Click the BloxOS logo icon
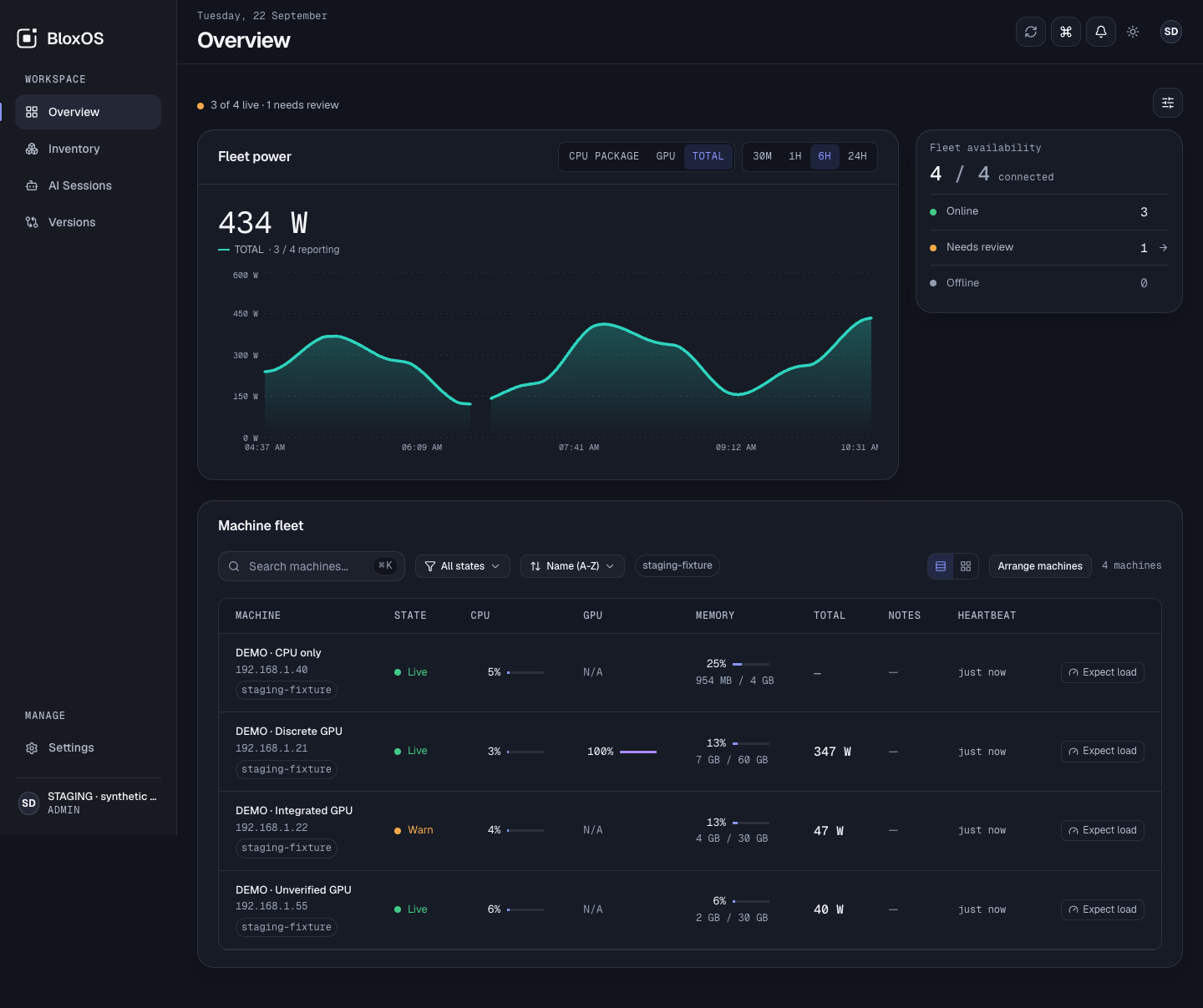The width and height of the screenshot is (1203, 1008). tap(28, 38)
